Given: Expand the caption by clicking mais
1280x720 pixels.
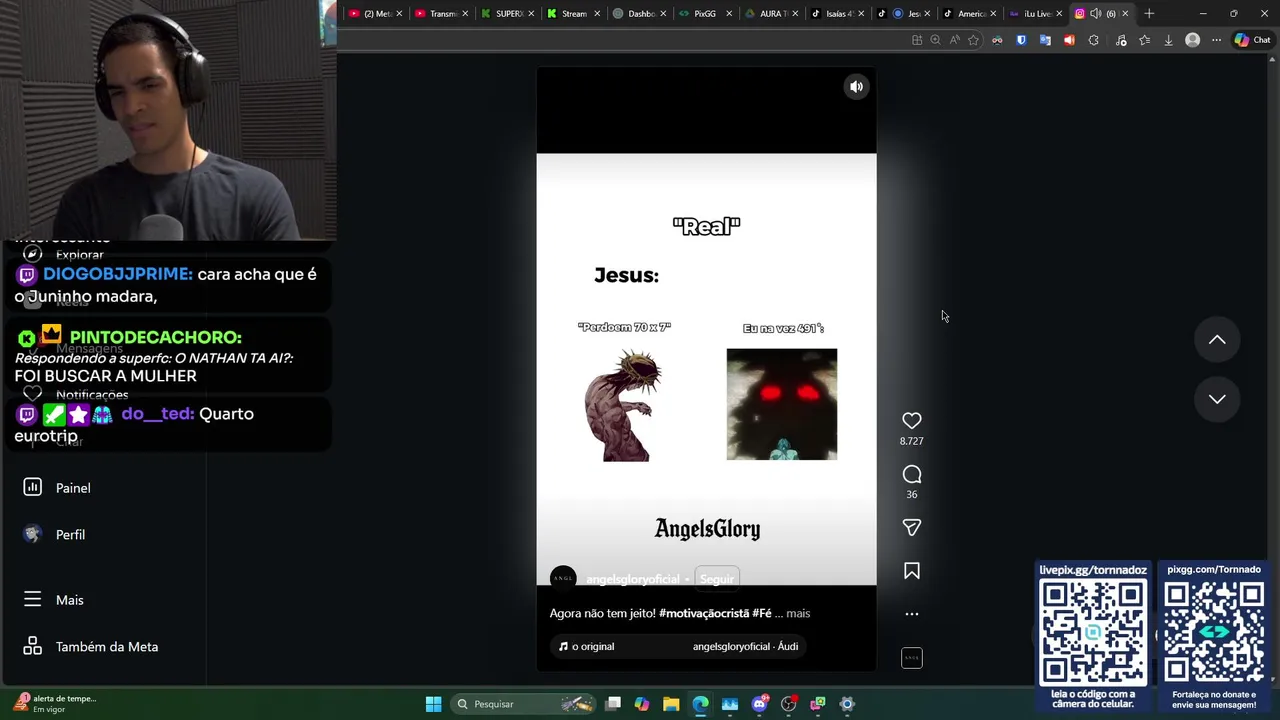Looking at the screenshot, I should 798,613.
